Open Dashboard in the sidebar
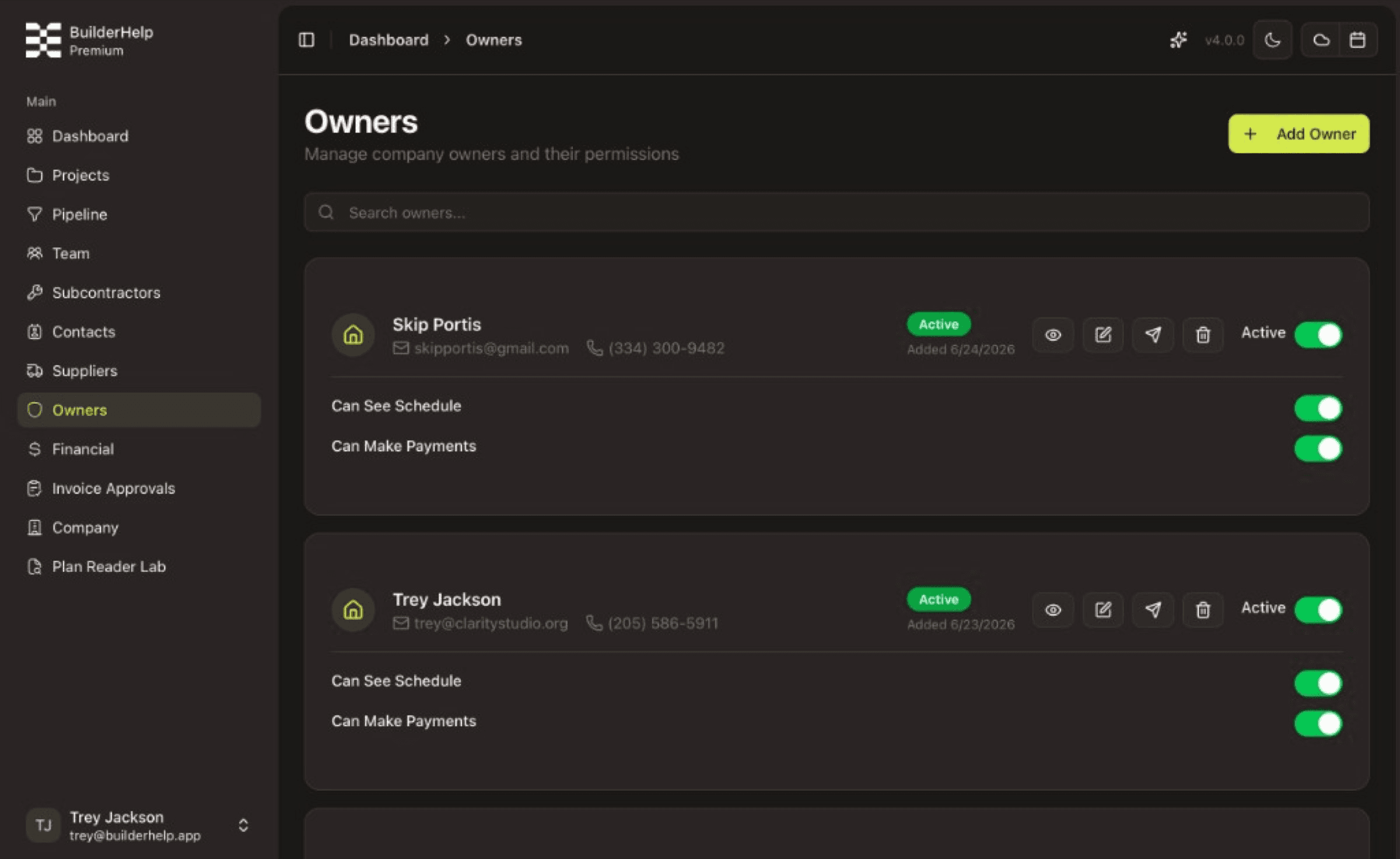 pyautogui.click(x=139, y=136)
